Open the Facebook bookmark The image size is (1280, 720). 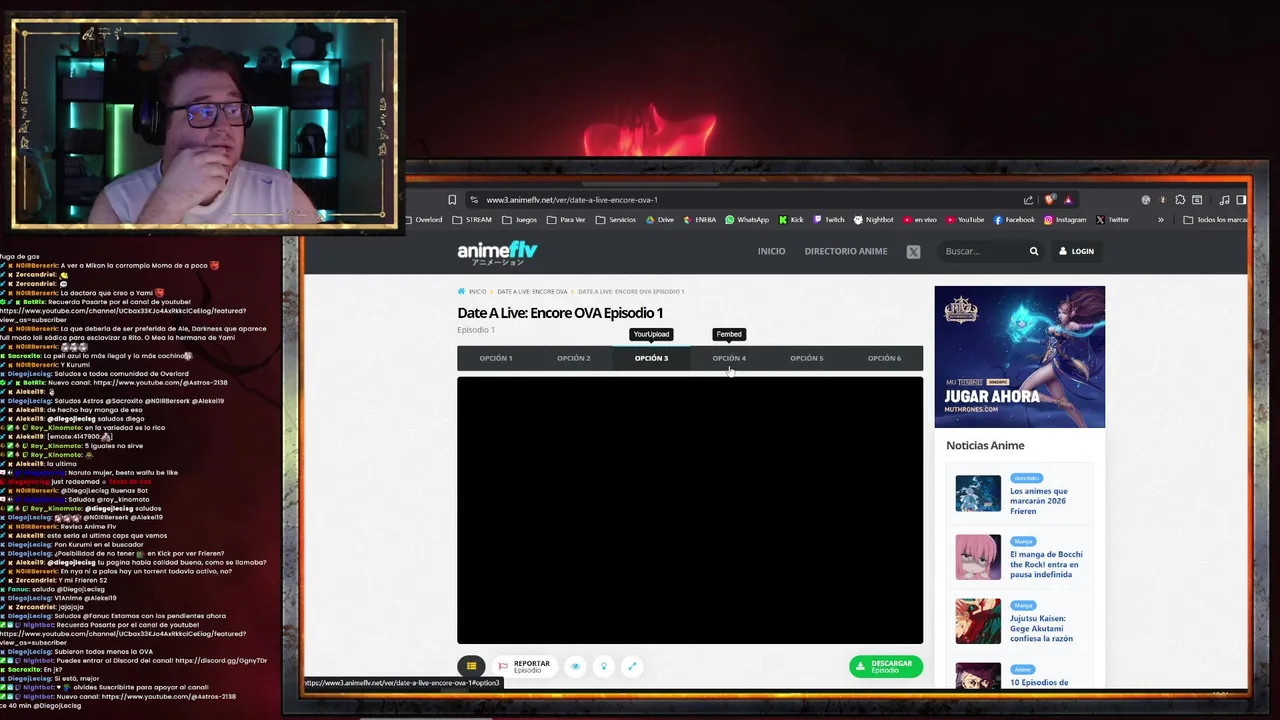(1014, 220)
